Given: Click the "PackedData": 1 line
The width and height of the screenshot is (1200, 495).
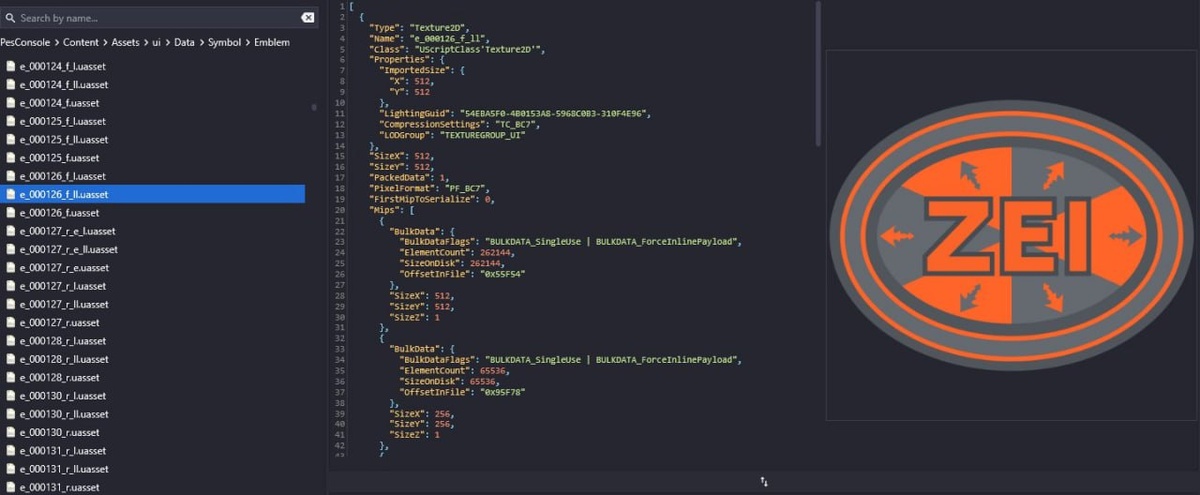Looking at the screenshot, I should pos(410,177).
